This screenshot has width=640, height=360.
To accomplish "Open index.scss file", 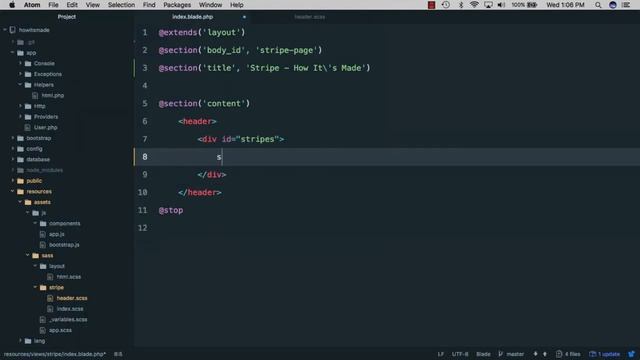I will point(70,309).
